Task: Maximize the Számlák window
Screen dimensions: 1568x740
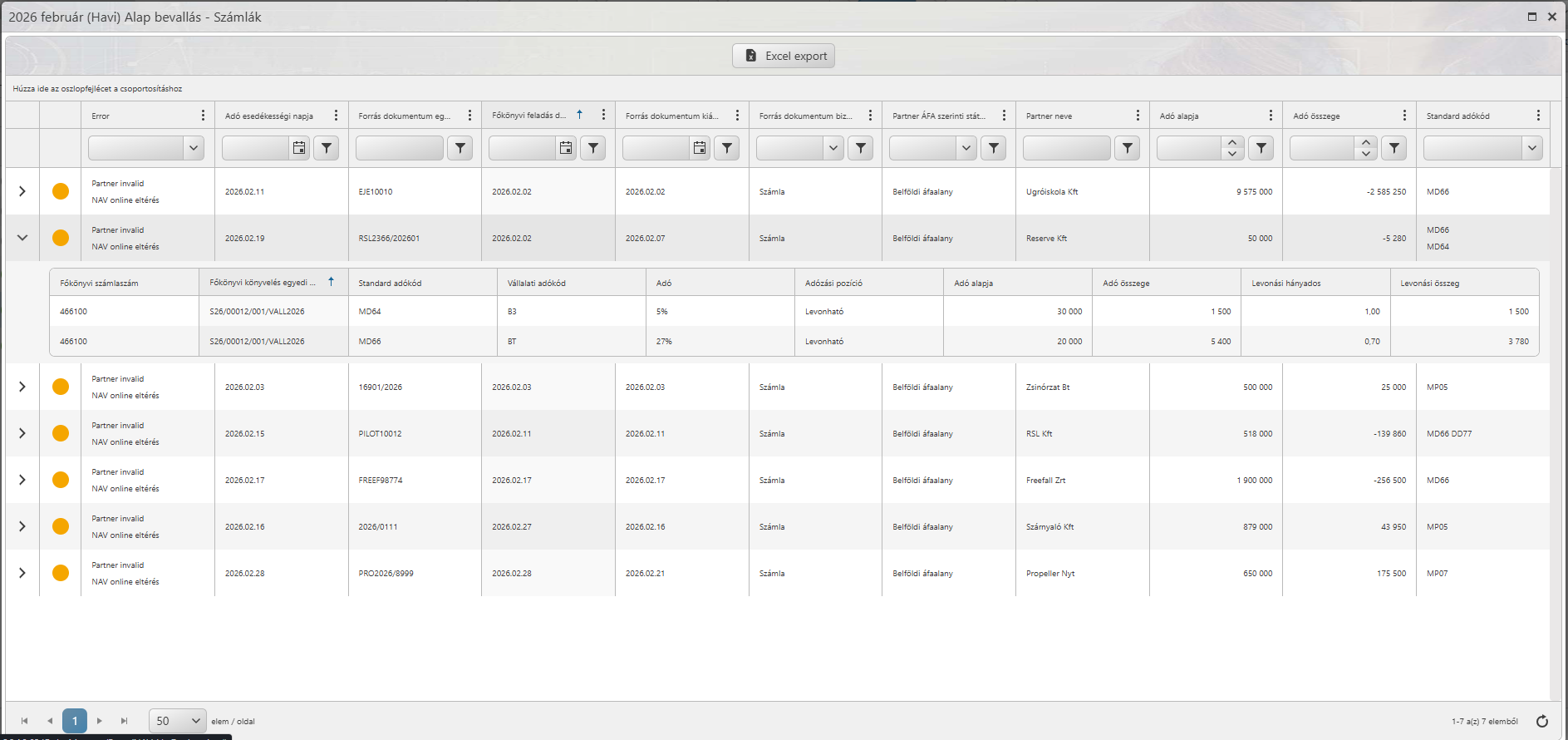Action: 1532,17
